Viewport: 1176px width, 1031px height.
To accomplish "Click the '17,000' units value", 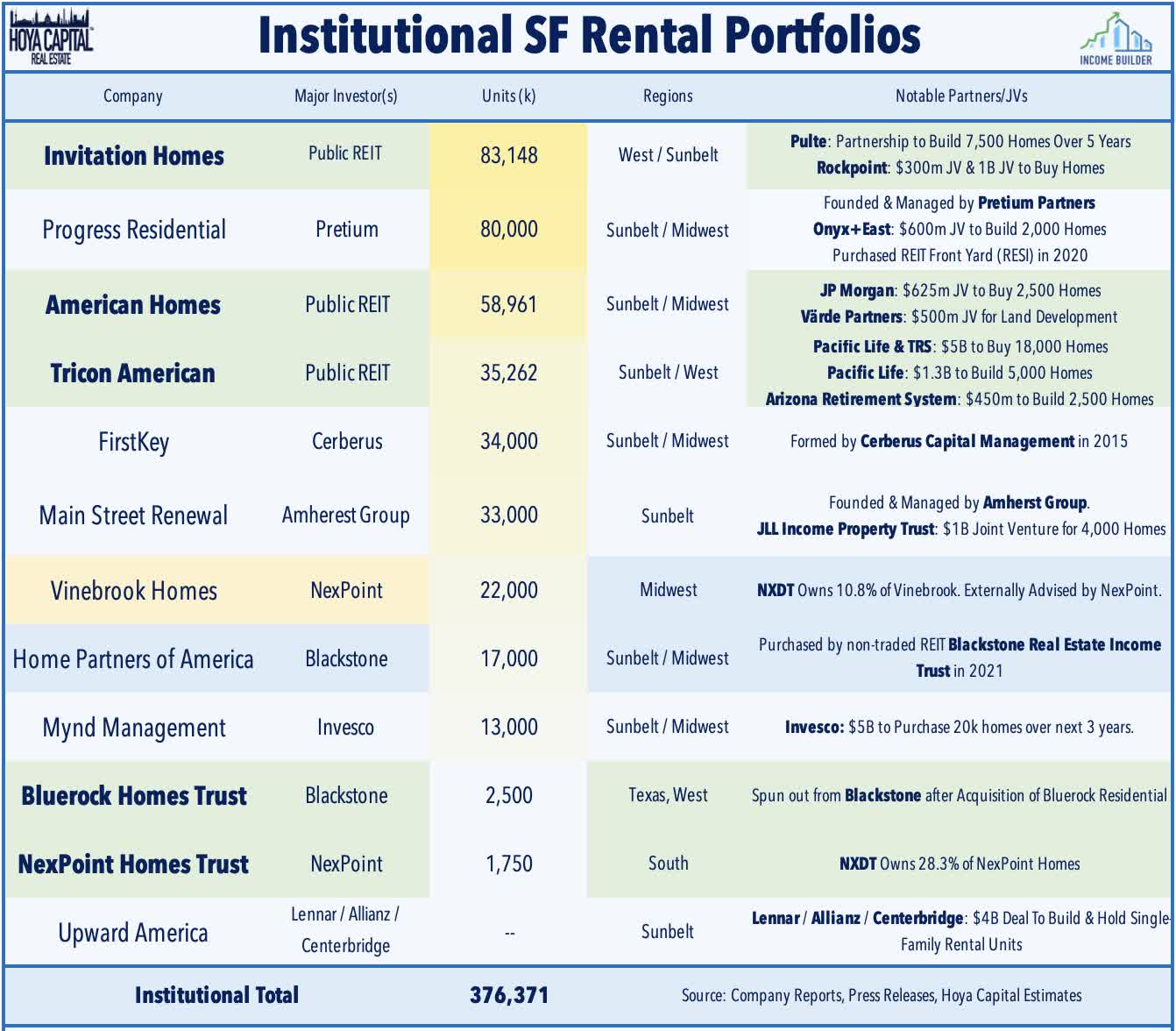I will [509, 658].
